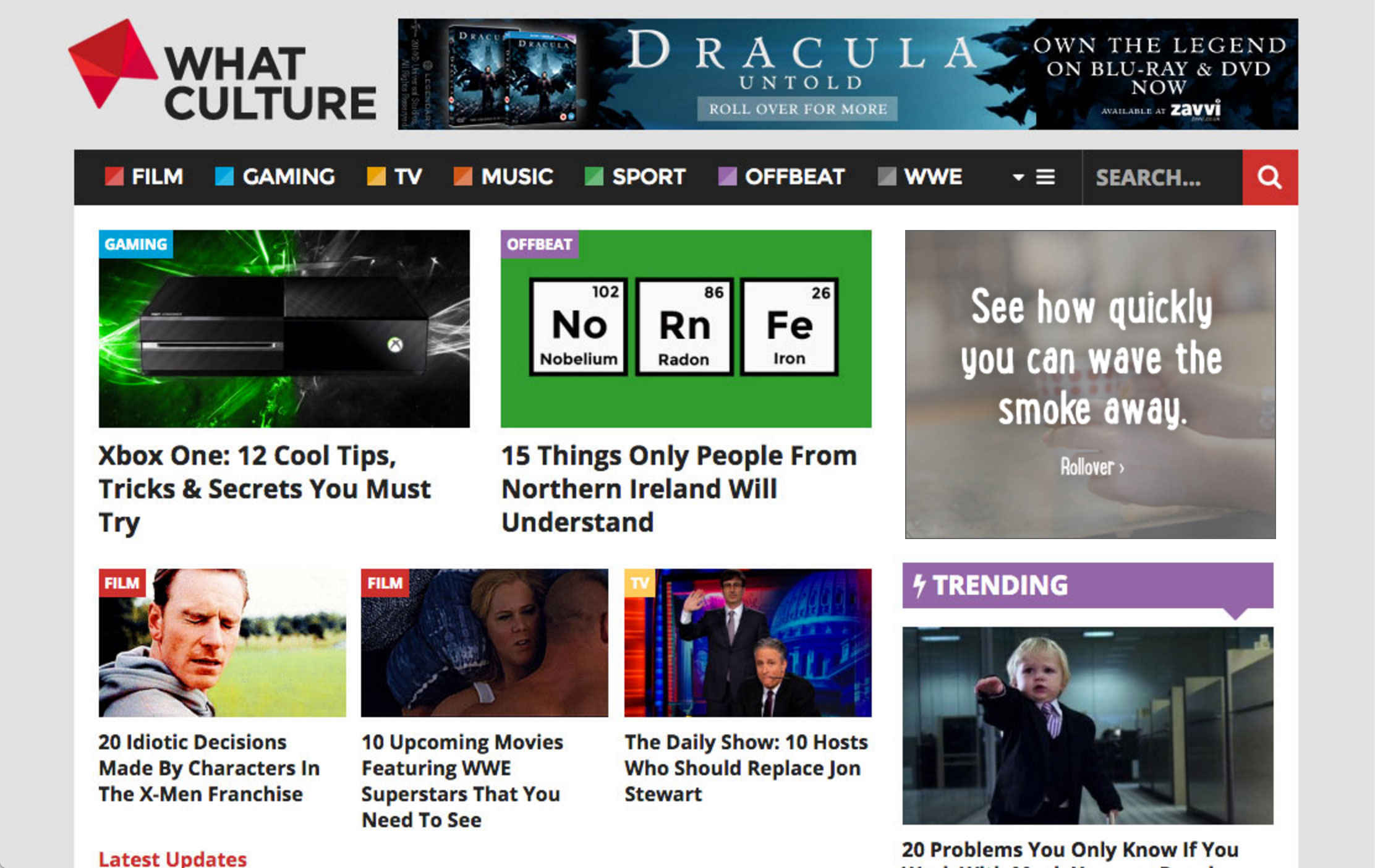
Task: Open 20 Problems You Only Know headline
Action: click(1070, 853)
